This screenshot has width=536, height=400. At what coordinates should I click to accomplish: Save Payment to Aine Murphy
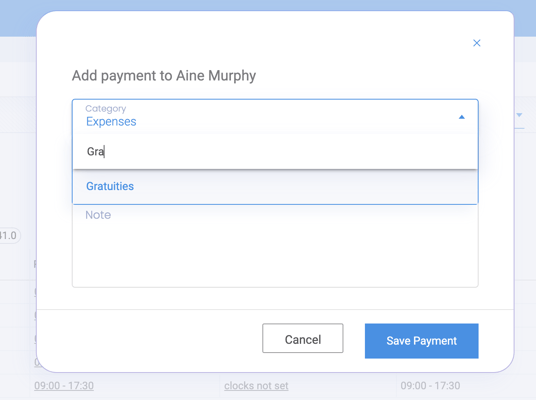(421, 341)
